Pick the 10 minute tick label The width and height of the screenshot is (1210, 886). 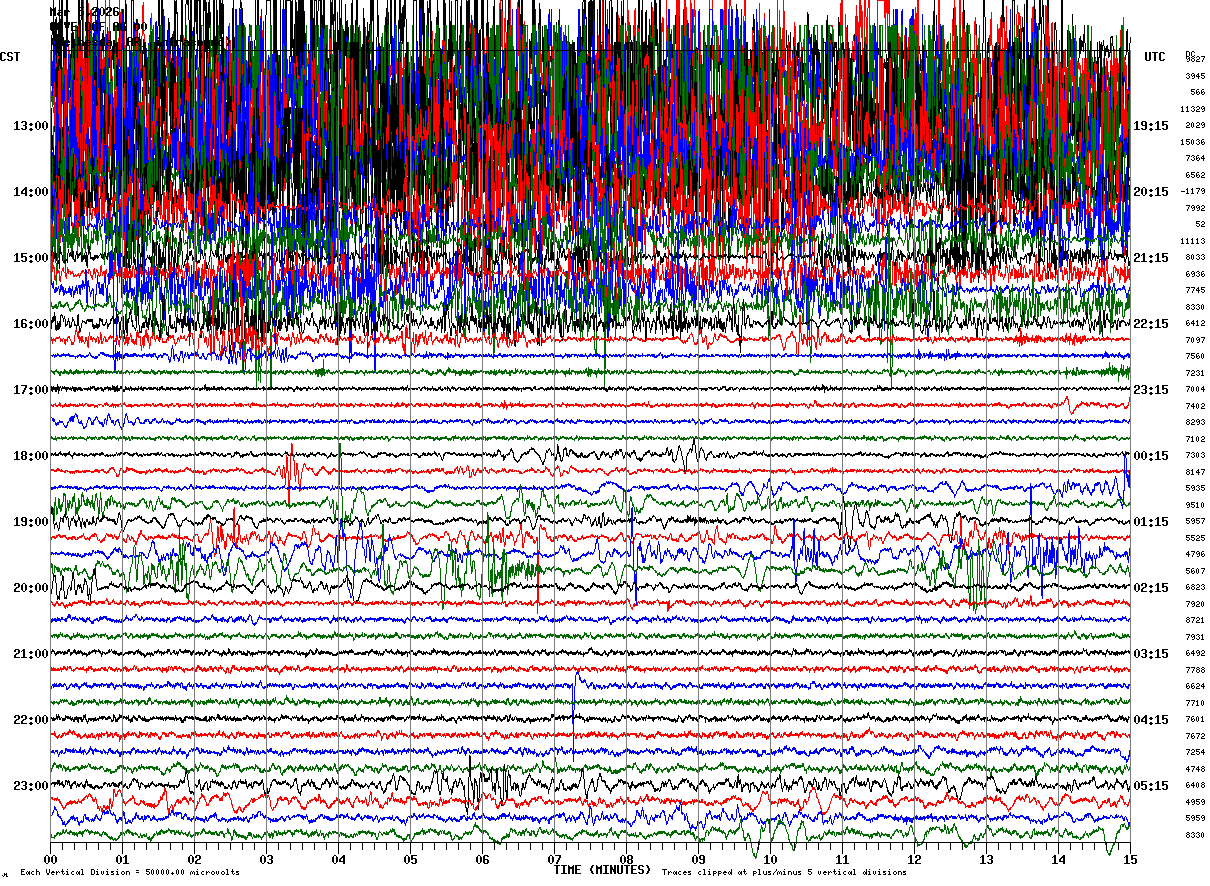click(x=770, y=859)
